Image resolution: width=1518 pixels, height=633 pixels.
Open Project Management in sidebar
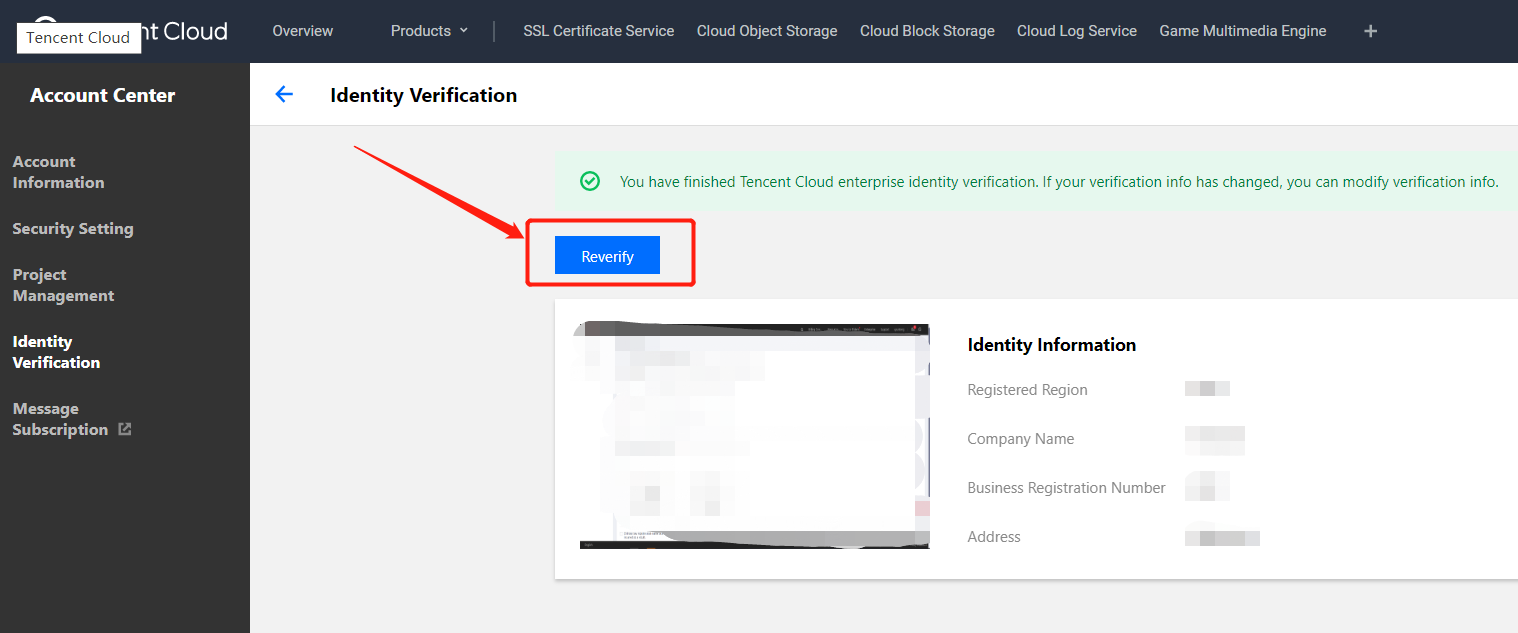pos(63,285)
